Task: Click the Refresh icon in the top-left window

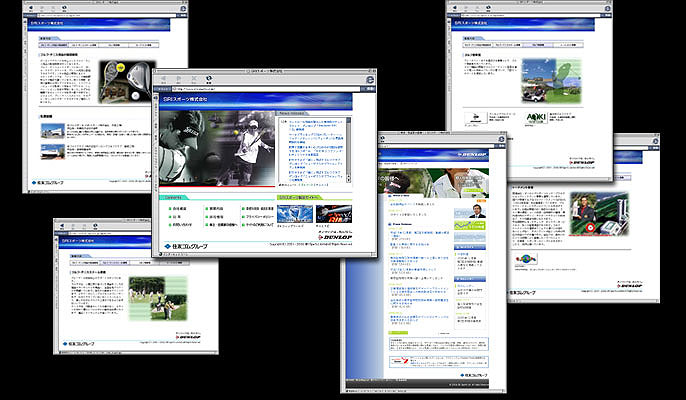Action: (64, 8)
